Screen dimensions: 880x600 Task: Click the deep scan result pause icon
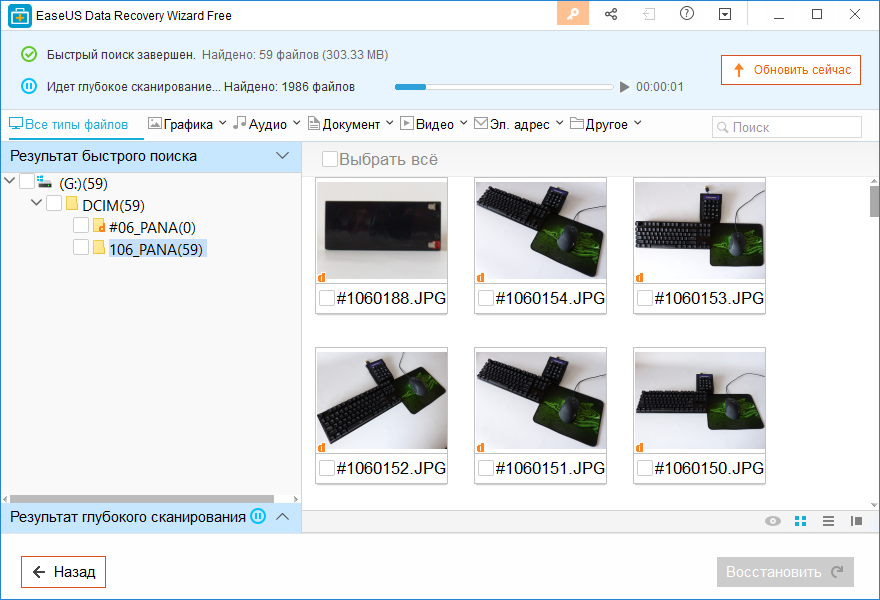258,516
